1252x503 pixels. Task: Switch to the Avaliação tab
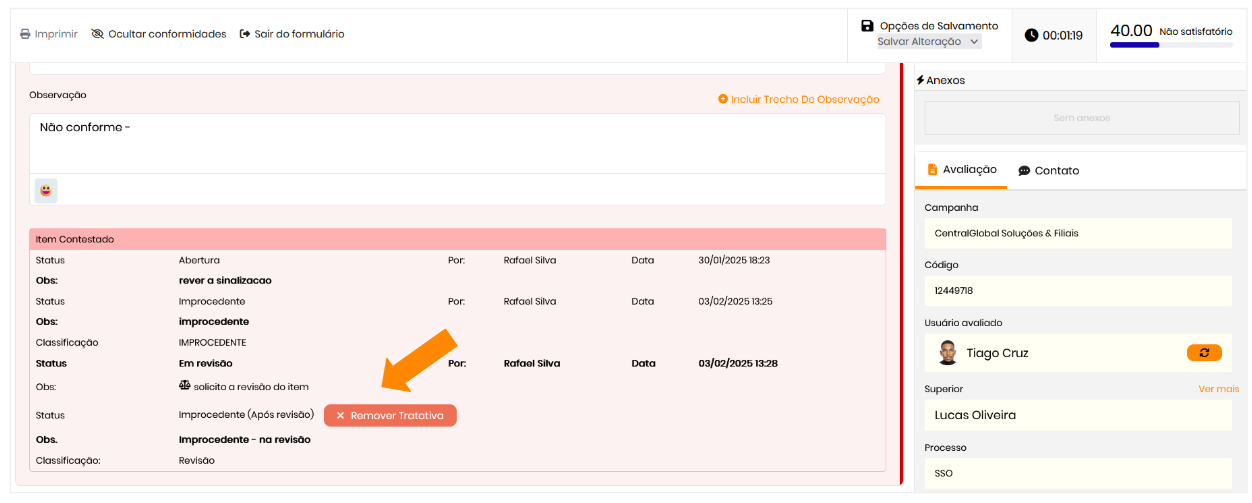(961, 170)
